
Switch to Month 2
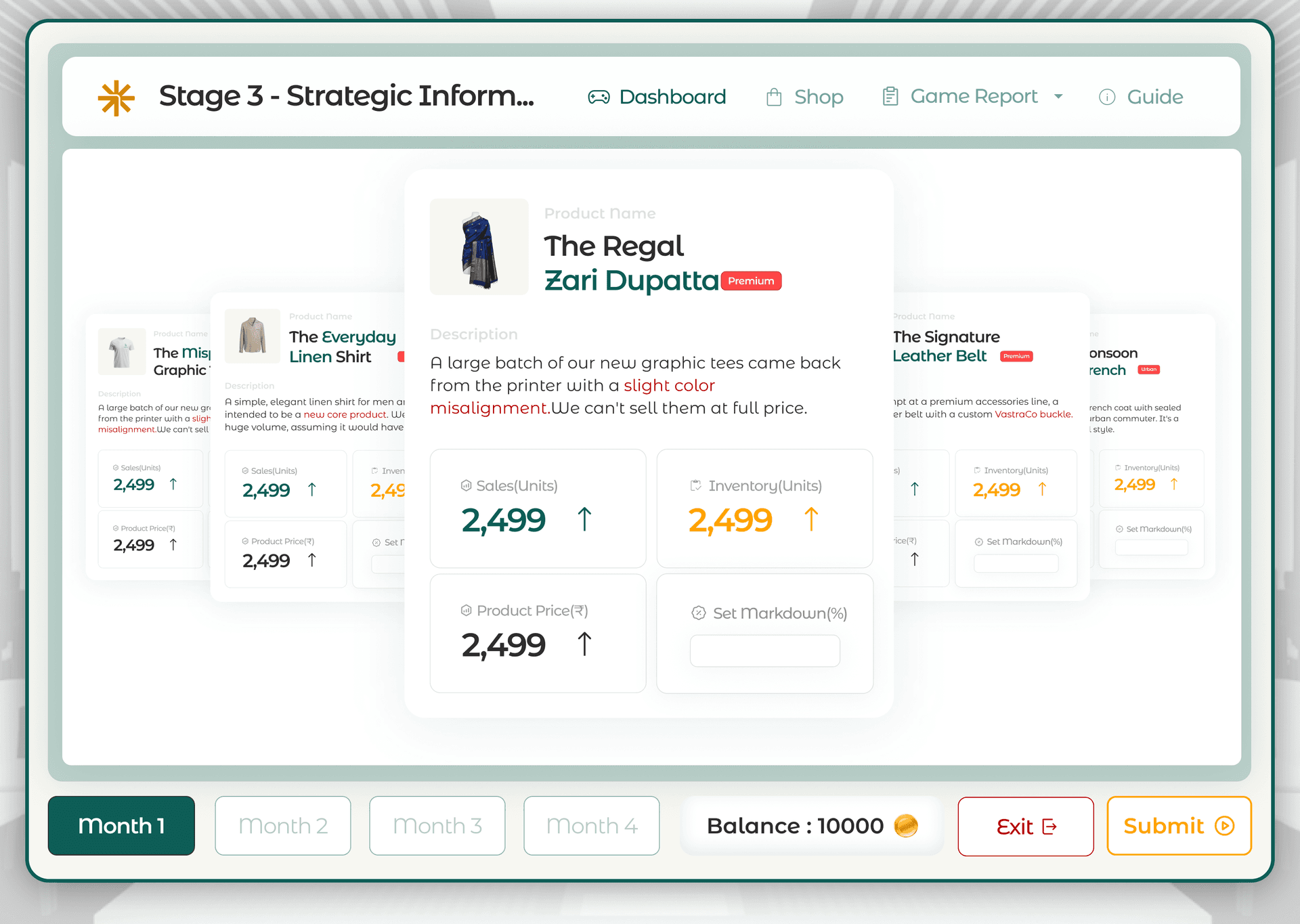283,826
